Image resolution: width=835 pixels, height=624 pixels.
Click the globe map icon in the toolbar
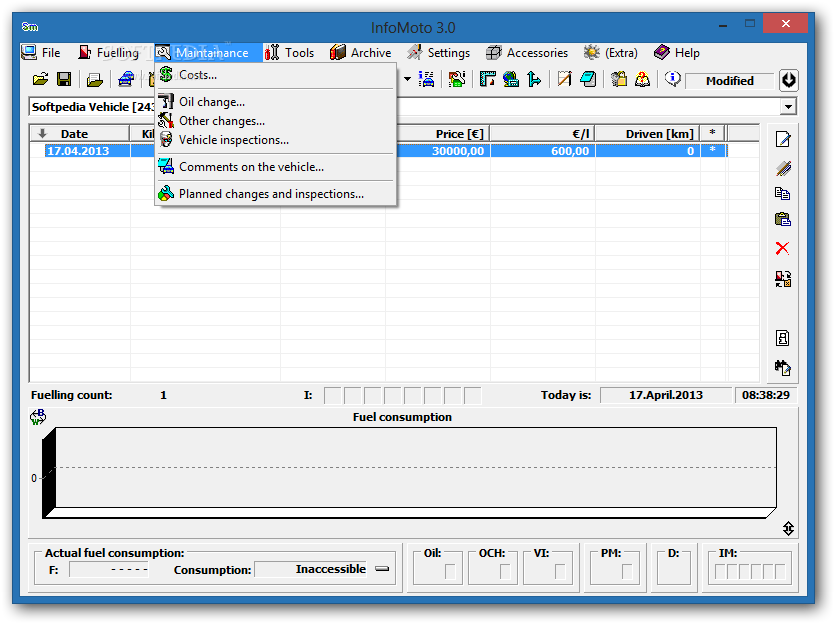(x=511, y=79)
